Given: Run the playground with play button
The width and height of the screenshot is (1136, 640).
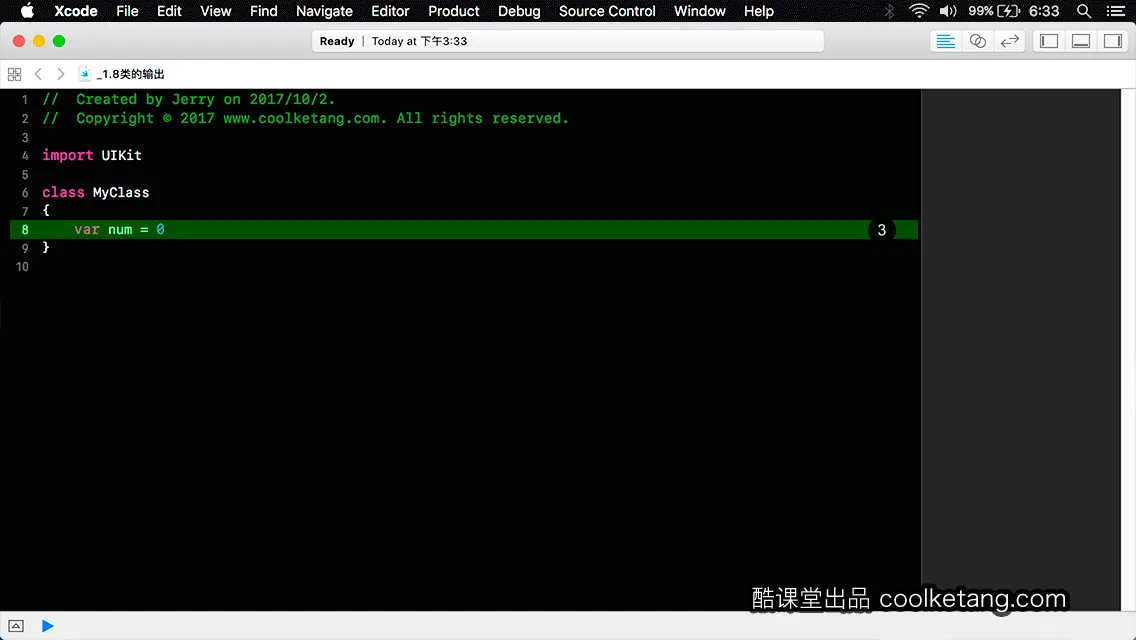Looking at the screenshot, I should click(47, 626).
